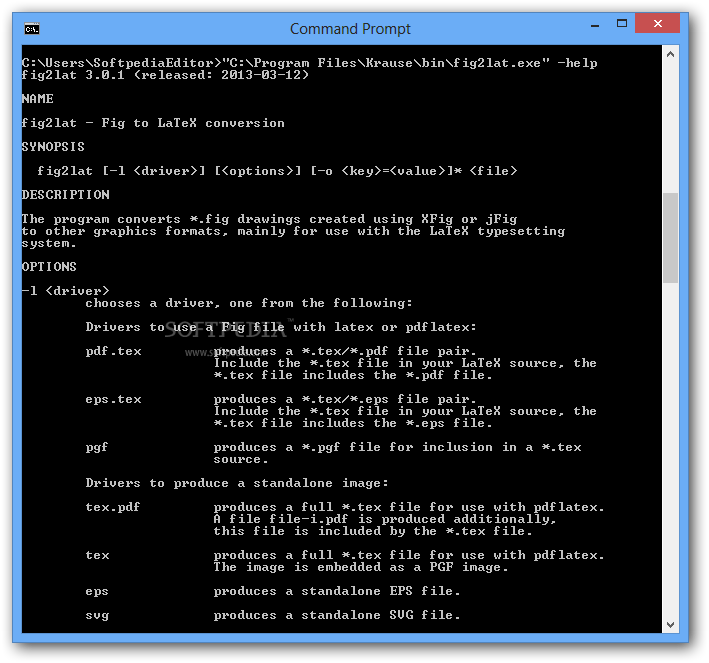Click '*.tex file includes the *.eps file.' line
Viewport: 709px width, 663px height.
353,423
